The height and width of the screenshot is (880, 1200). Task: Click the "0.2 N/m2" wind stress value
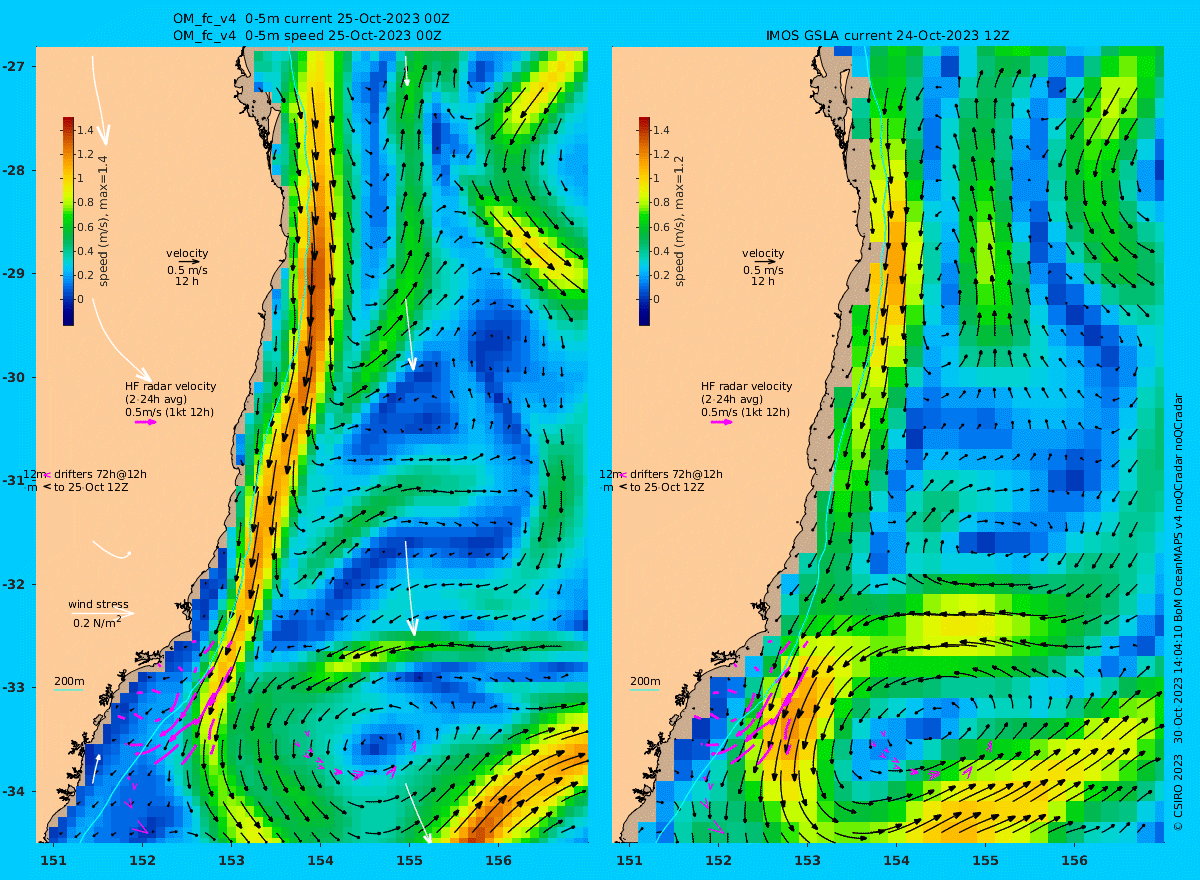(x=98, y=622)
